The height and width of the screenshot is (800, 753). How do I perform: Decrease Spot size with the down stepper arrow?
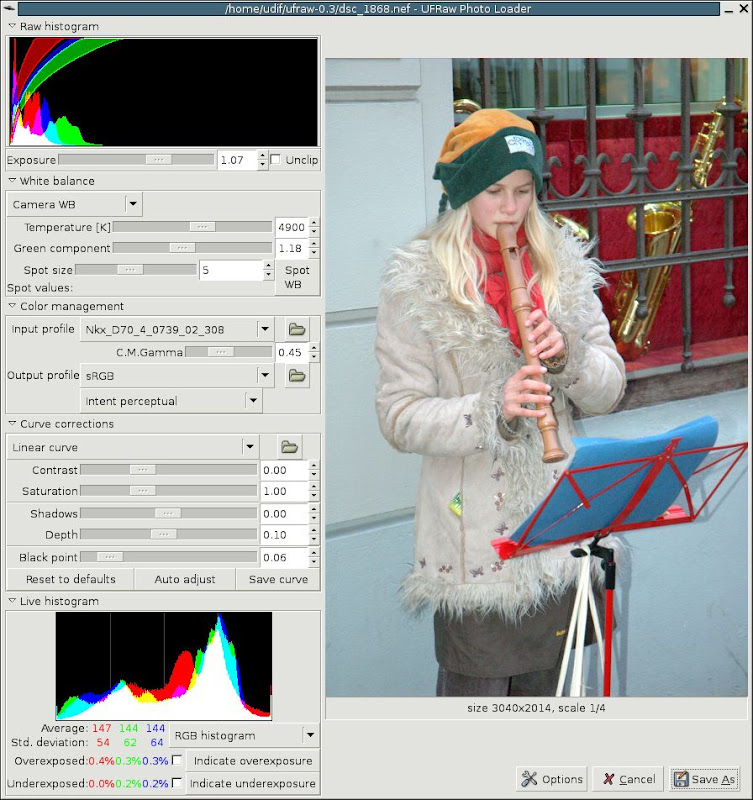pos(268,275)
